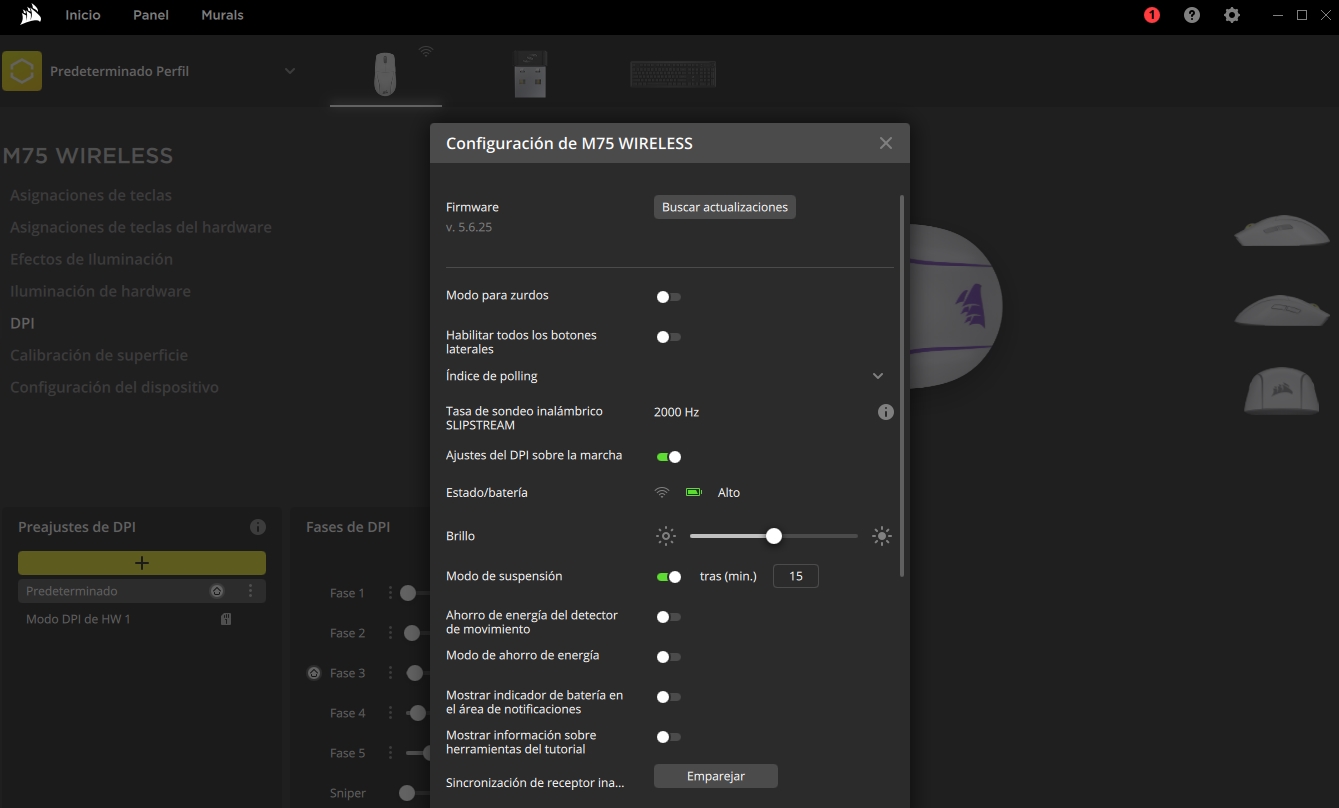Click the Sniper DPI slider handle
This screenshot has width=1339, height=808.
coord(406,793)
